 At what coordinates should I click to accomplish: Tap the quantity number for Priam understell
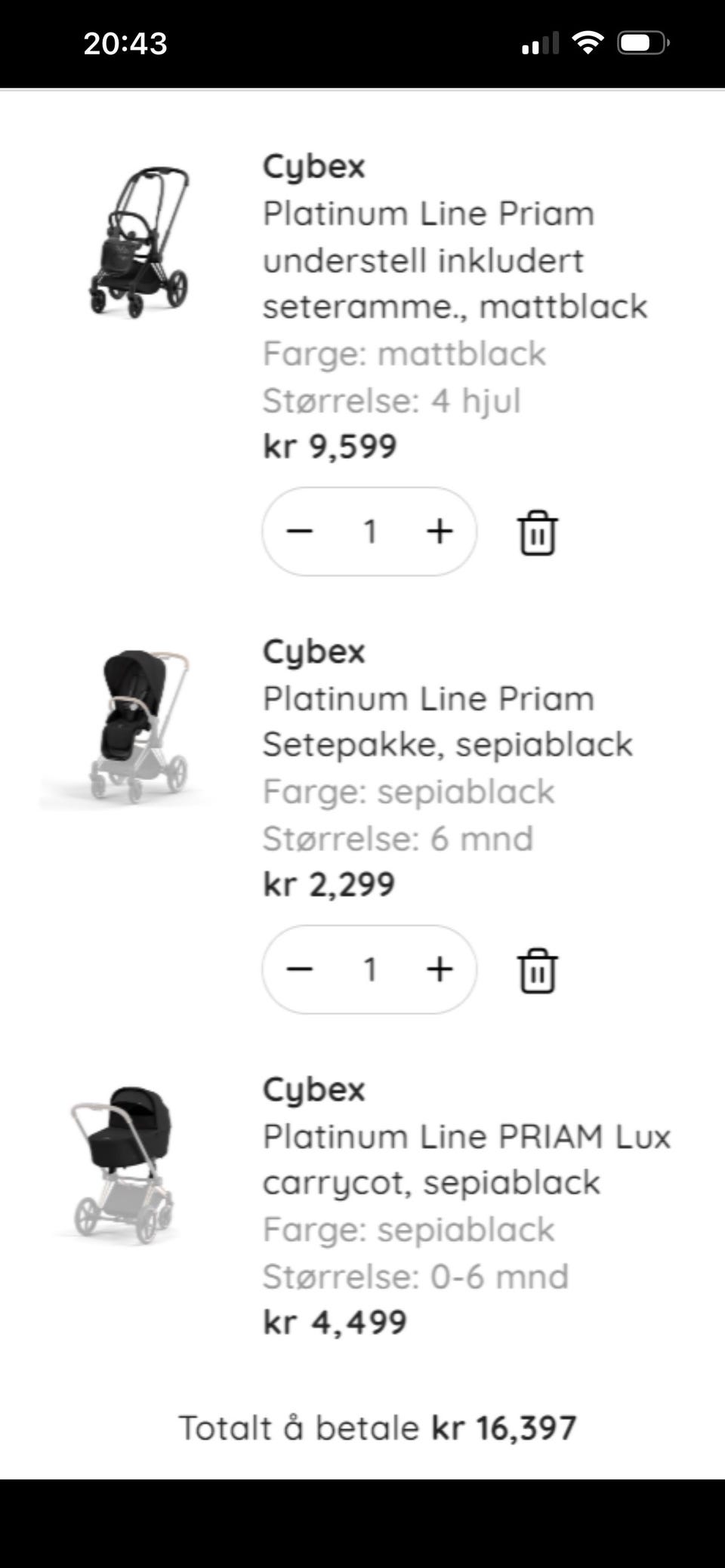coord(370,531)
